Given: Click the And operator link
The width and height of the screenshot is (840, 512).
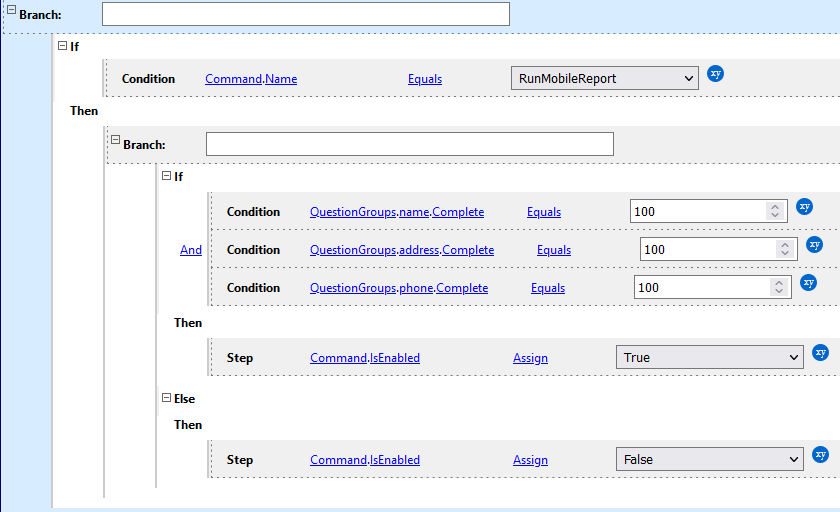Looking at the screenshot, I should (190, 250).
